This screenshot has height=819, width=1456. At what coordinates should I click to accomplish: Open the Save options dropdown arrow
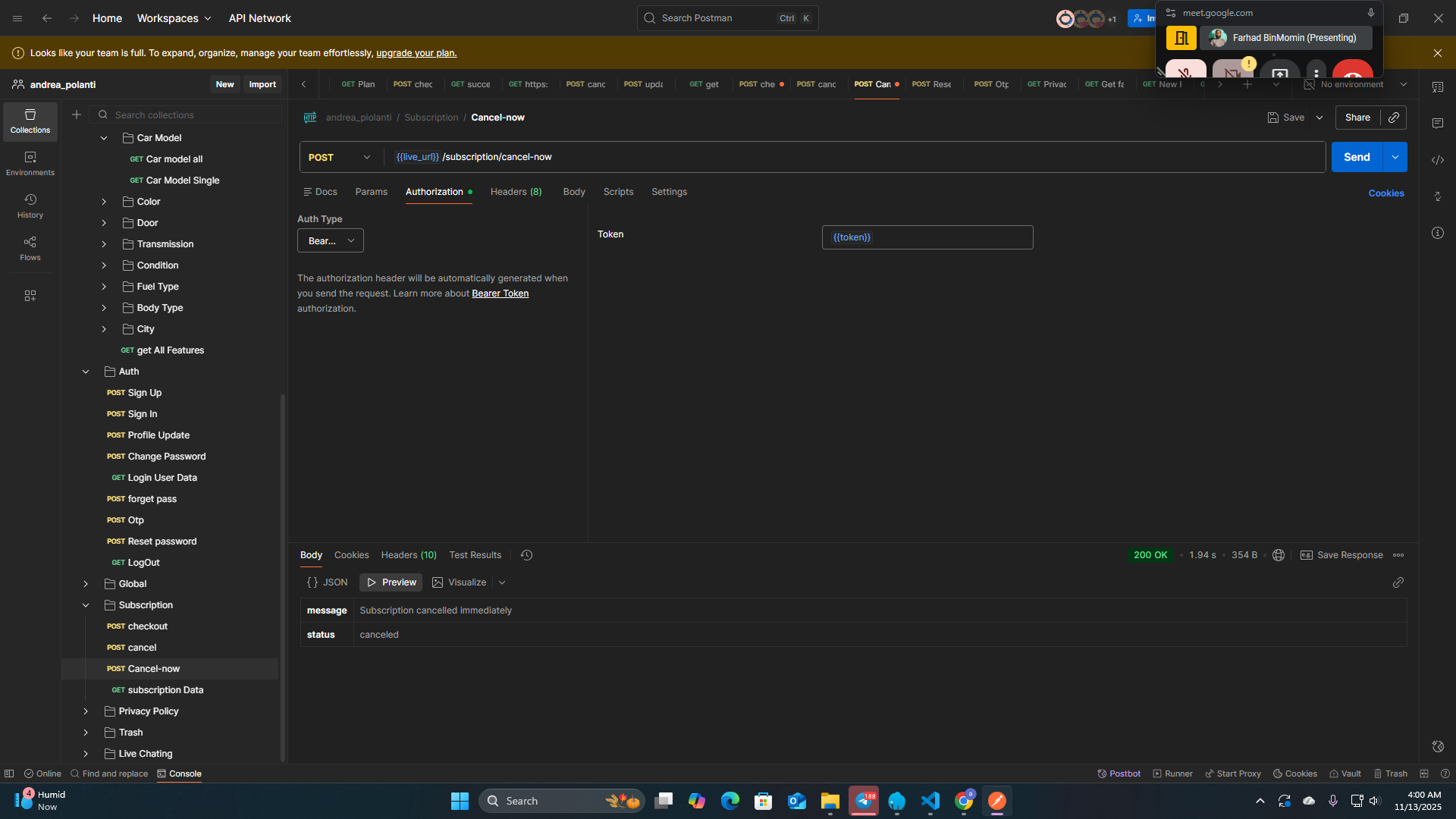tap(1319, 118)
